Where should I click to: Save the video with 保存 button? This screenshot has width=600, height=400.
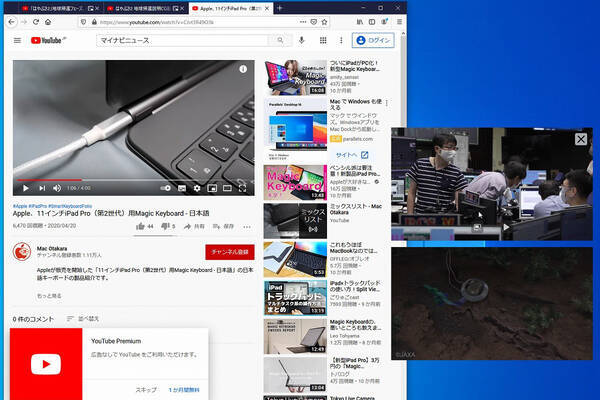tap(223, 226)
